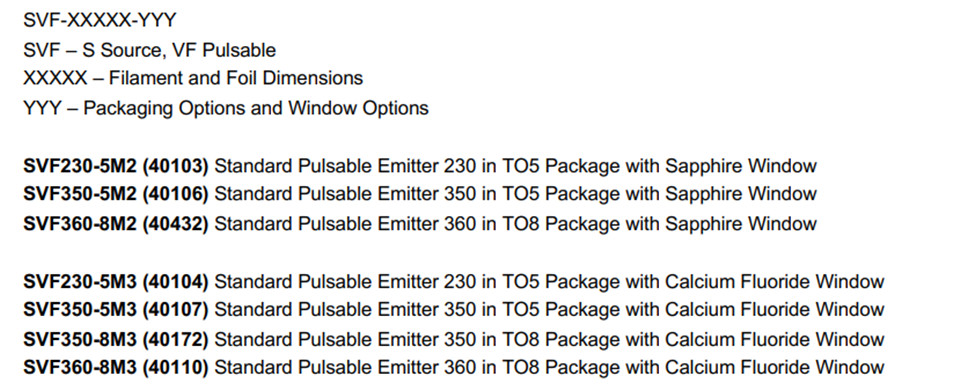Click the SVF-XXXXX-YYY heading text
The height and width of the screenshot is (390, 960).
[100, 20]
